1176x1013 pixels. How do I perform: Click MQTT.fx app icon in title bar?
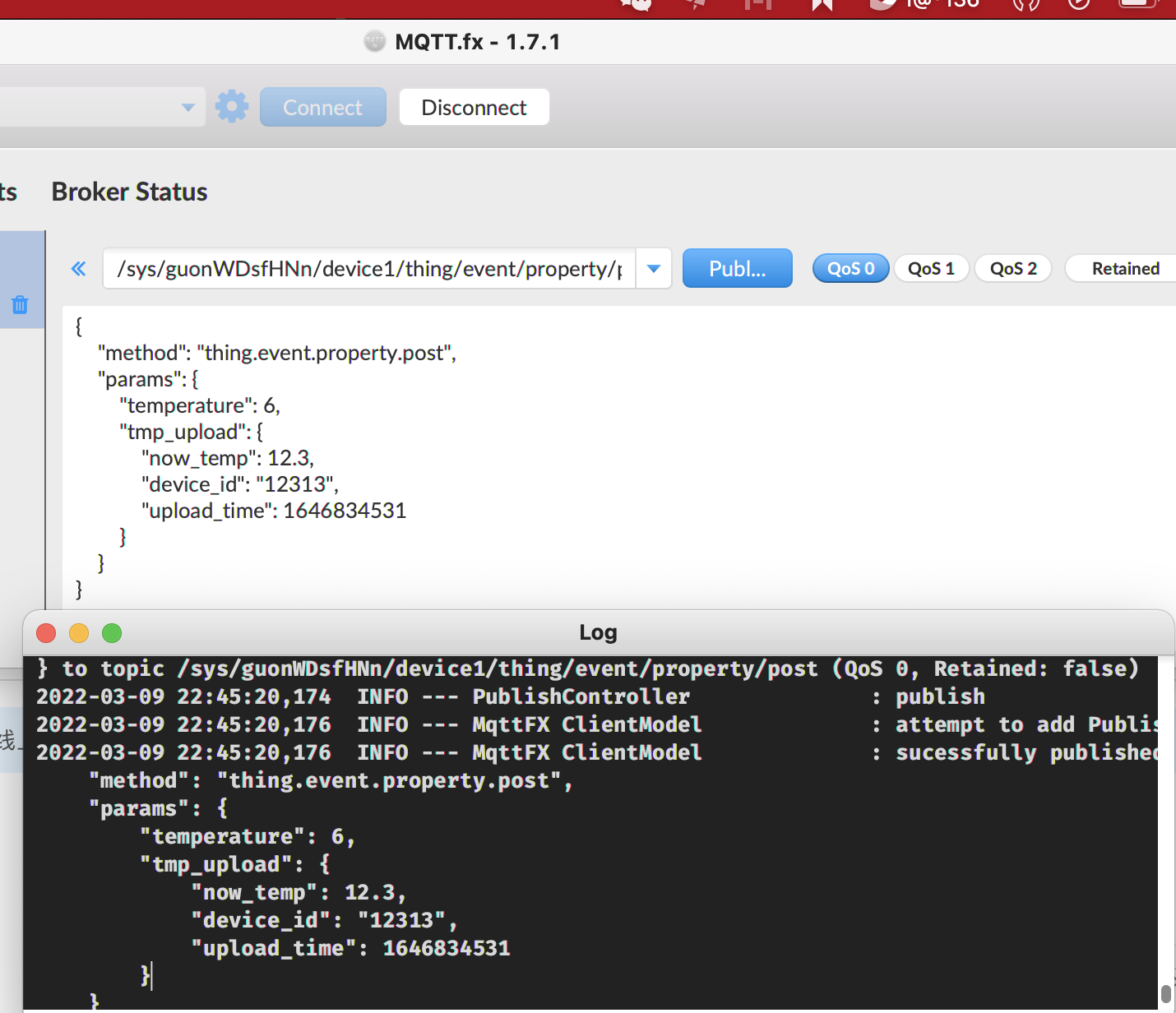tap(375, 41)
